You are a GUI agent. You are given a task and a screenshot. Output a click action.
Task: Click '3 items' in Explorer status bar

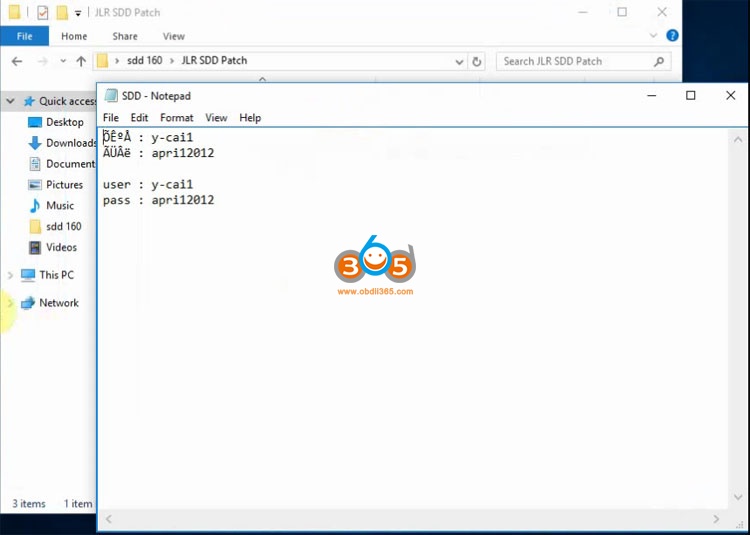tap(29, 503)
